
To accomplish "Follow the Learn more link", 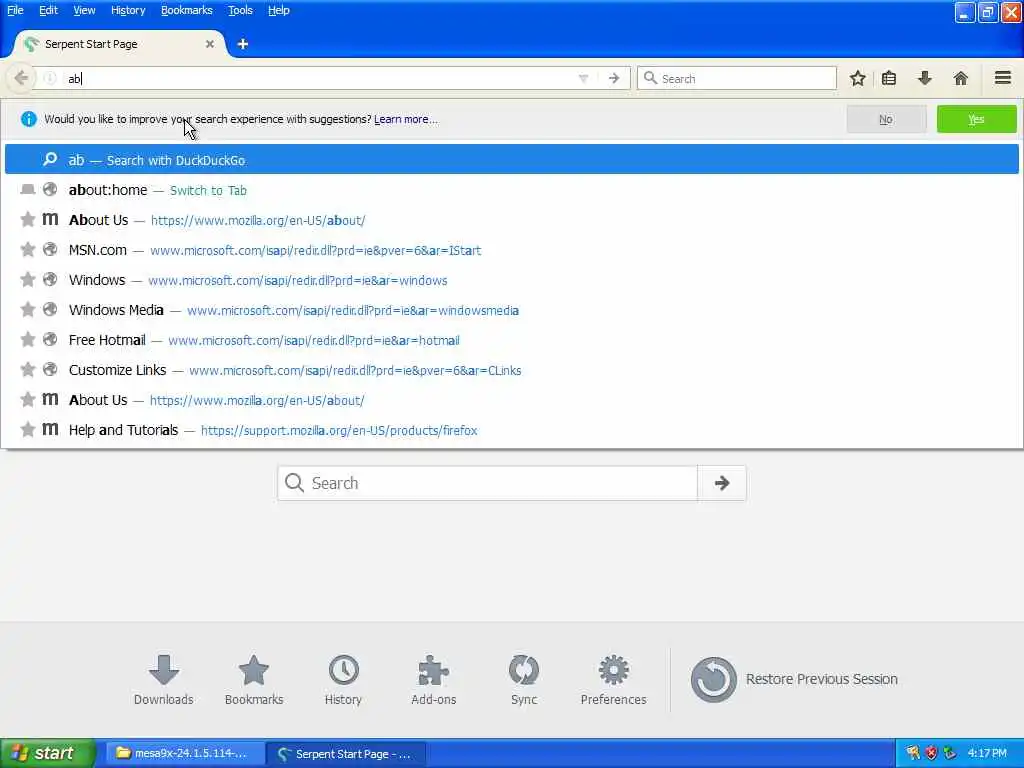I will [x=406, y=120].
